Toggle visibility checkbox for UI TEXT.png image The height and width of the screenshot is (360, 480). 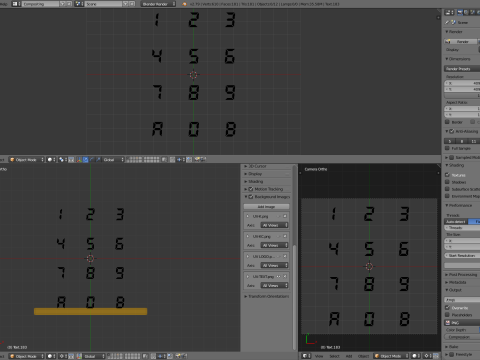(x=285, y=276)
